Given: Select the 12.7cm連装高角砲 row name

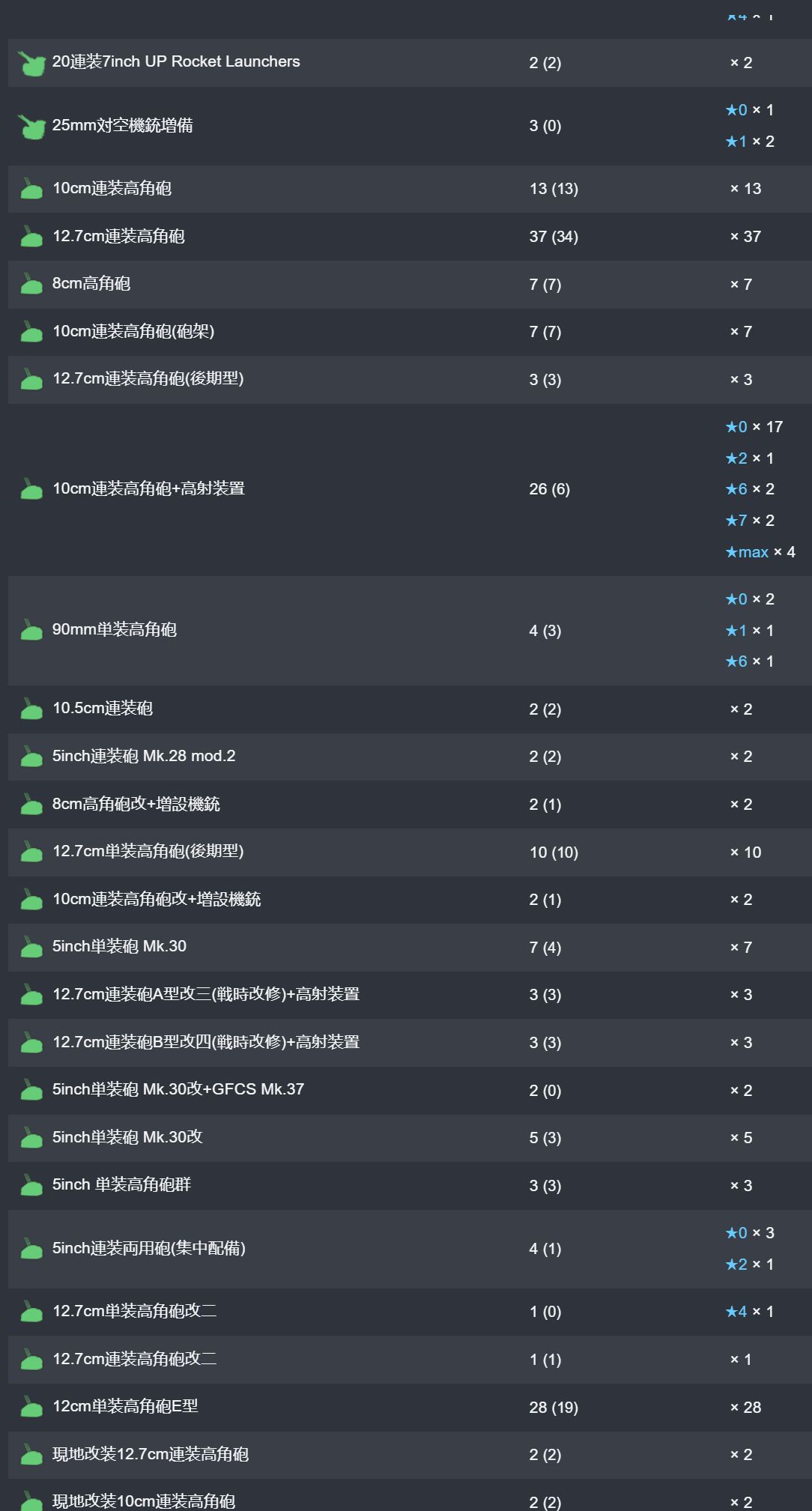Looking at the screenshot, I should pos(118,236).
